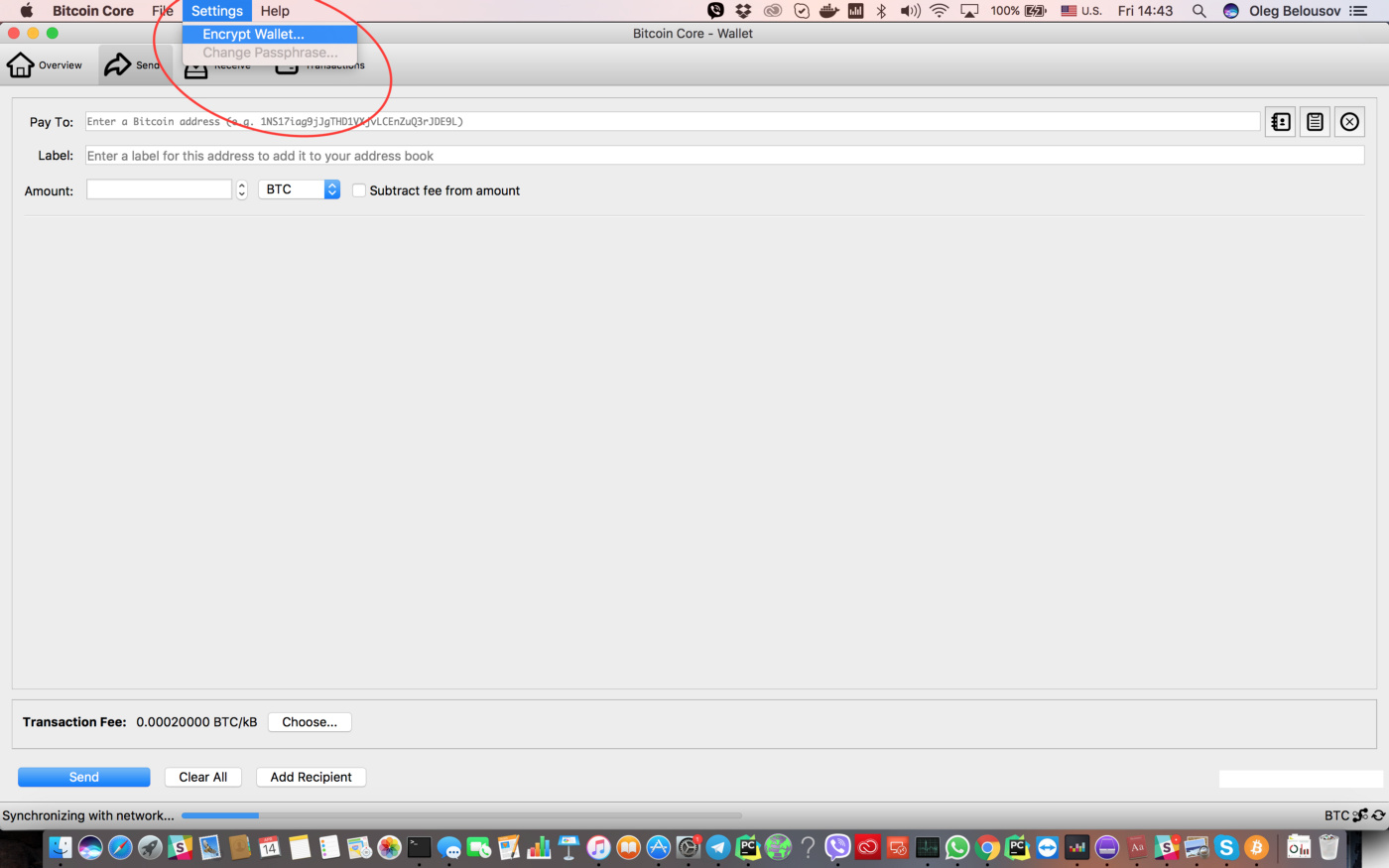Open the File menu

(x=163, y=11)
